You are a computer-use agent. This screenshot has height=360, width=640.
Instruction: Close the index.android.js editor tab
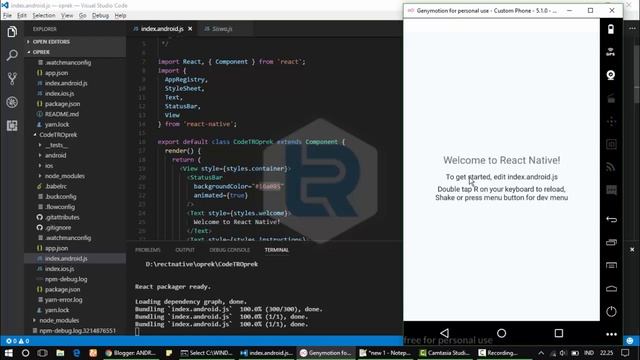point(190,29)
